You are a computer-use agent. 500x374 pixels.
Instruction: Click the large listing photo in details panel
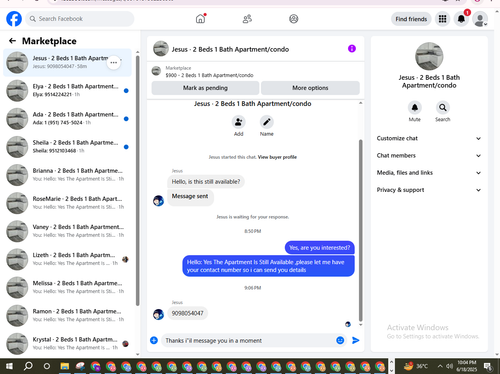pos(429,56)
